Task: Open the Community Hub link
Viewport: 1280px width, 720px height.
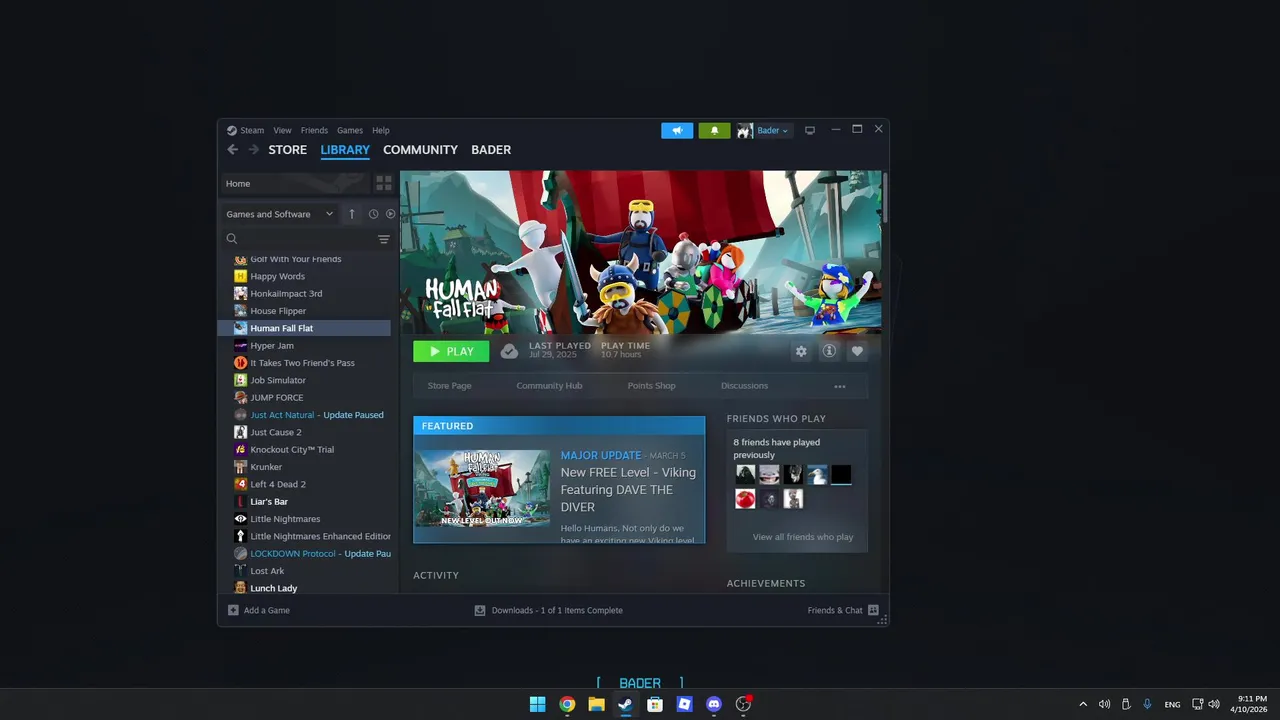Action: coord(549,386)
